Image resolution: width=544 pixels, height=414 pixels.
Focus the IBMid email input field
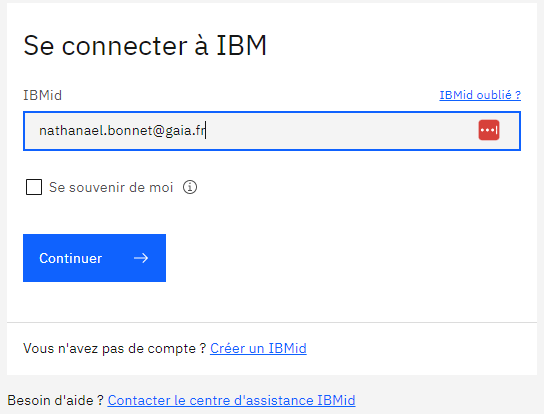coord(272,131)
